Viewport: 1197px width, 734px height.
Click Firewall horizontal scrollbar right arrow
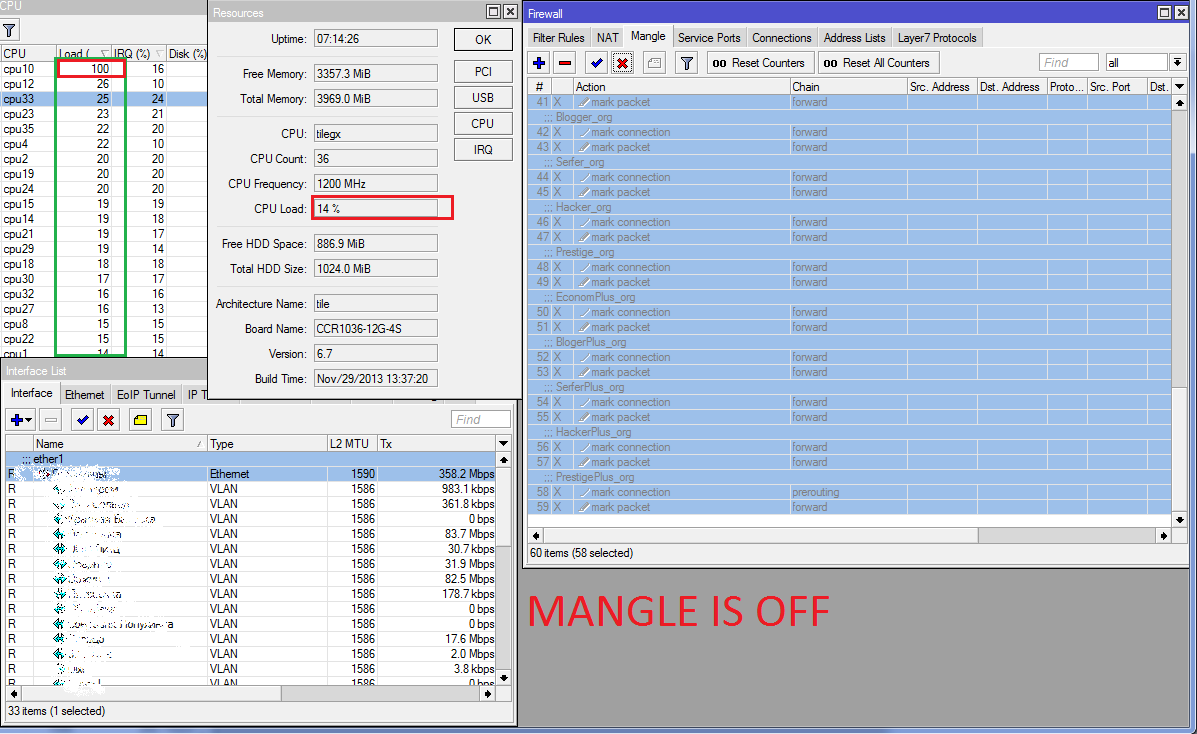pos(1163,535)
